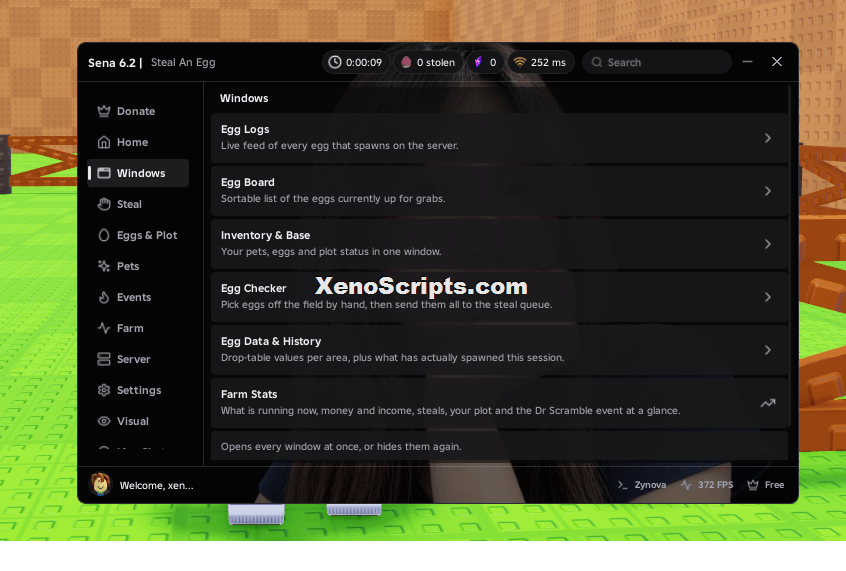Expand Egg Data & History chevron
Viewport: 846px width, 571px height.
click(768, 350)
